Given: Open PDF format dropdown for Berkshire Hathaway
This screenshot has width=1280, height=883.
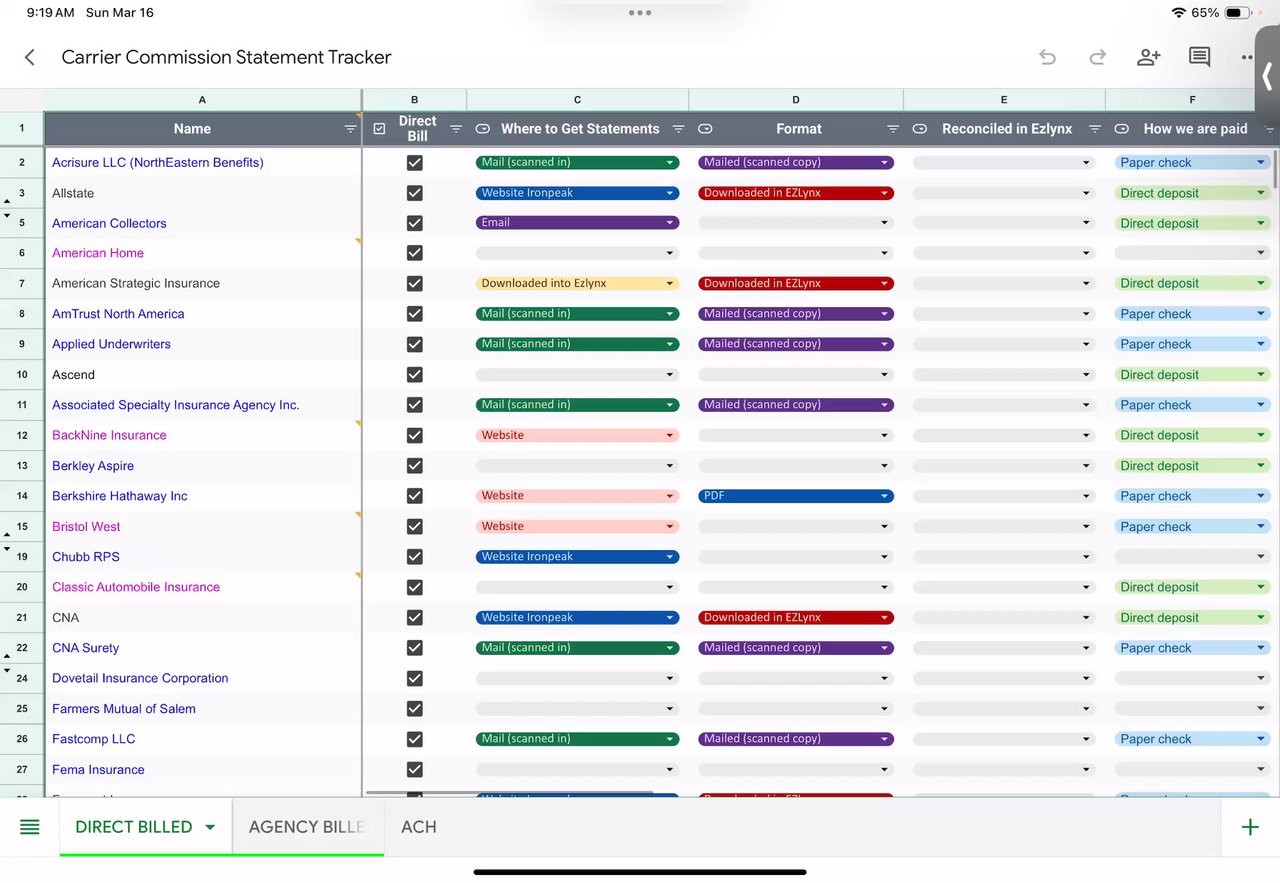Looking at the screenshot, I should coord(796,496).
